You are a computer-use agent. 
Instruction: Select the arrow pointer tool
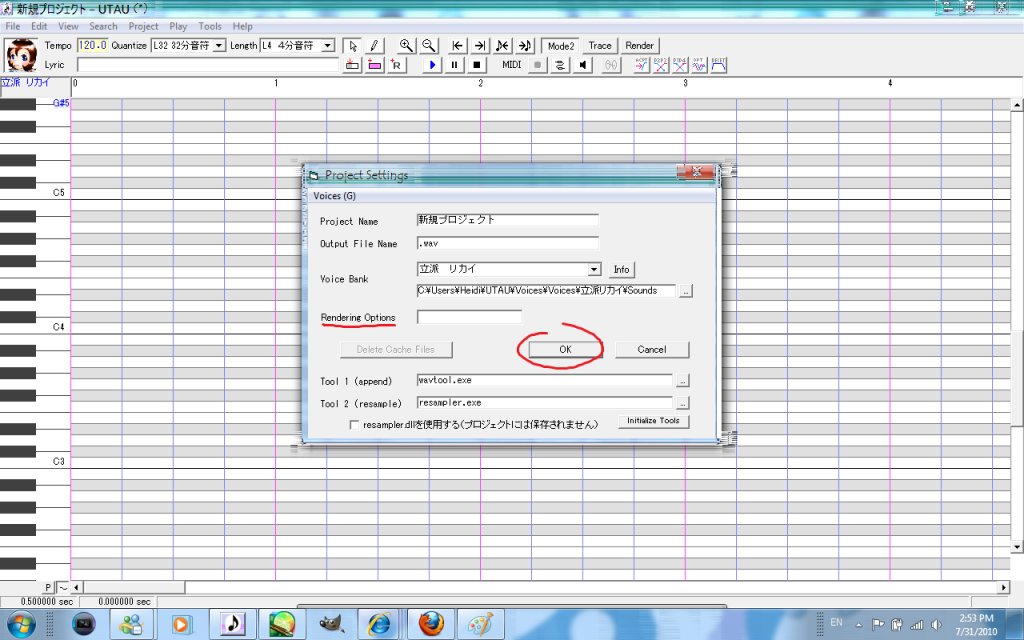click(x=353, y=46)
